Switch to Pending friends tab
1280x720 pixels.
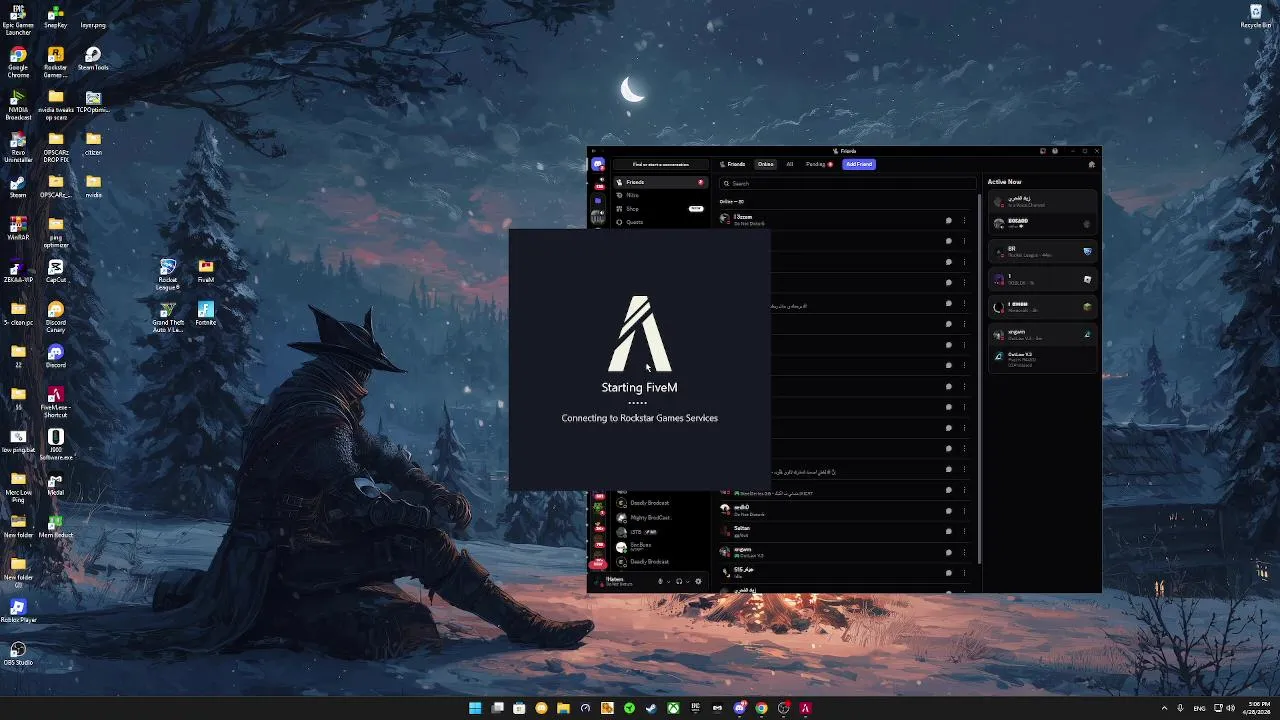coord(819,164)
